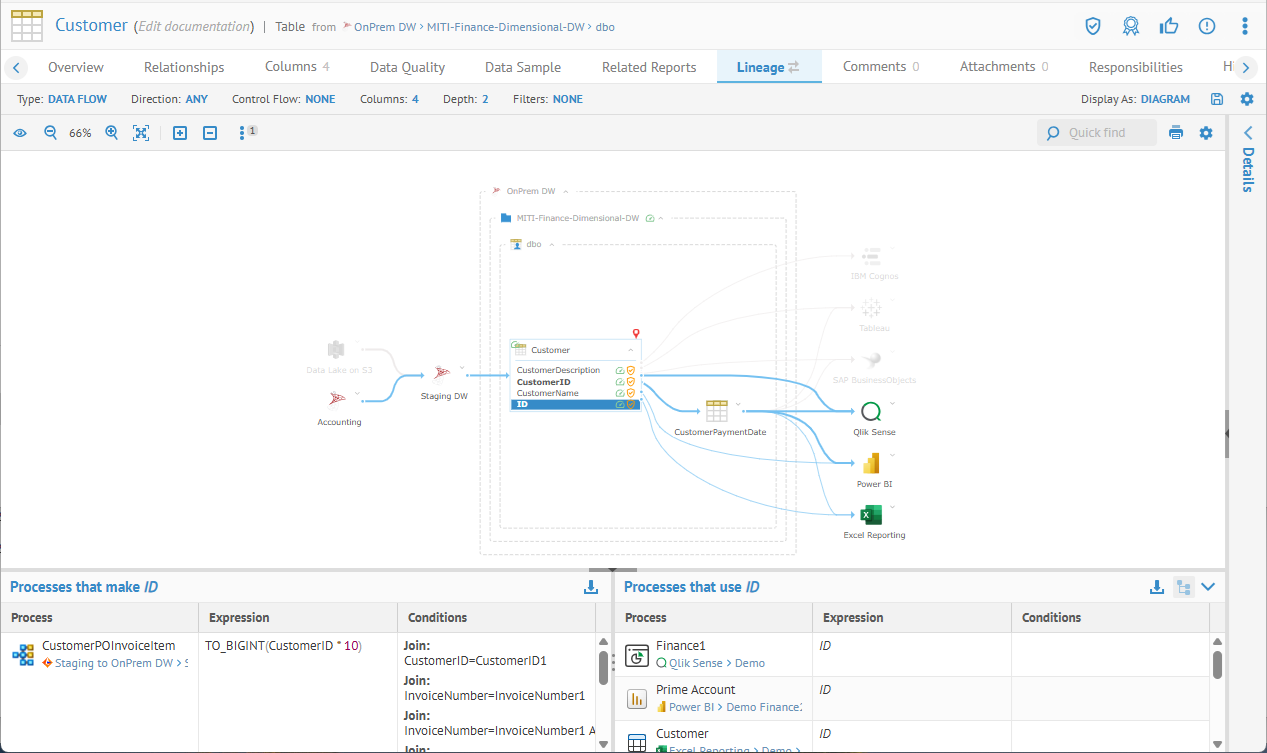The height and width of the screenshot is (753, 1267).
Task: Open the Data Quality tab
Action: pos(407,67)
